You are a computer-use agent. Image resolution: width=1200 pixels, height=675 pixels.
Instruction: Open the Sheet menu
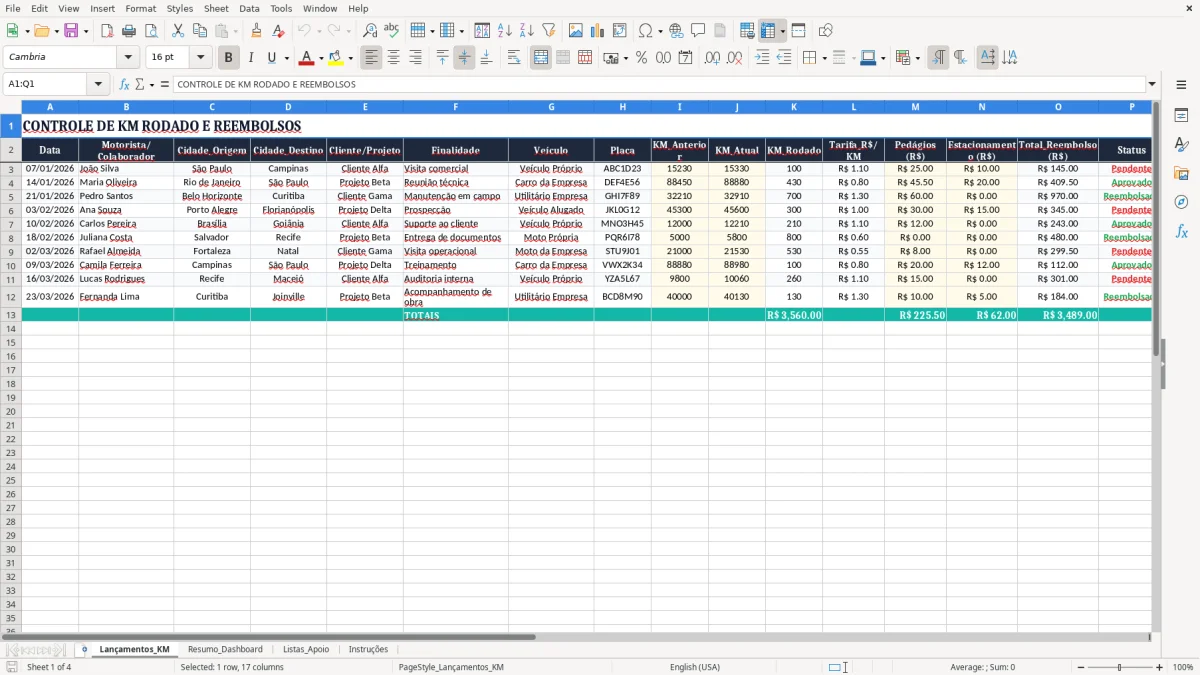point(216,8)
